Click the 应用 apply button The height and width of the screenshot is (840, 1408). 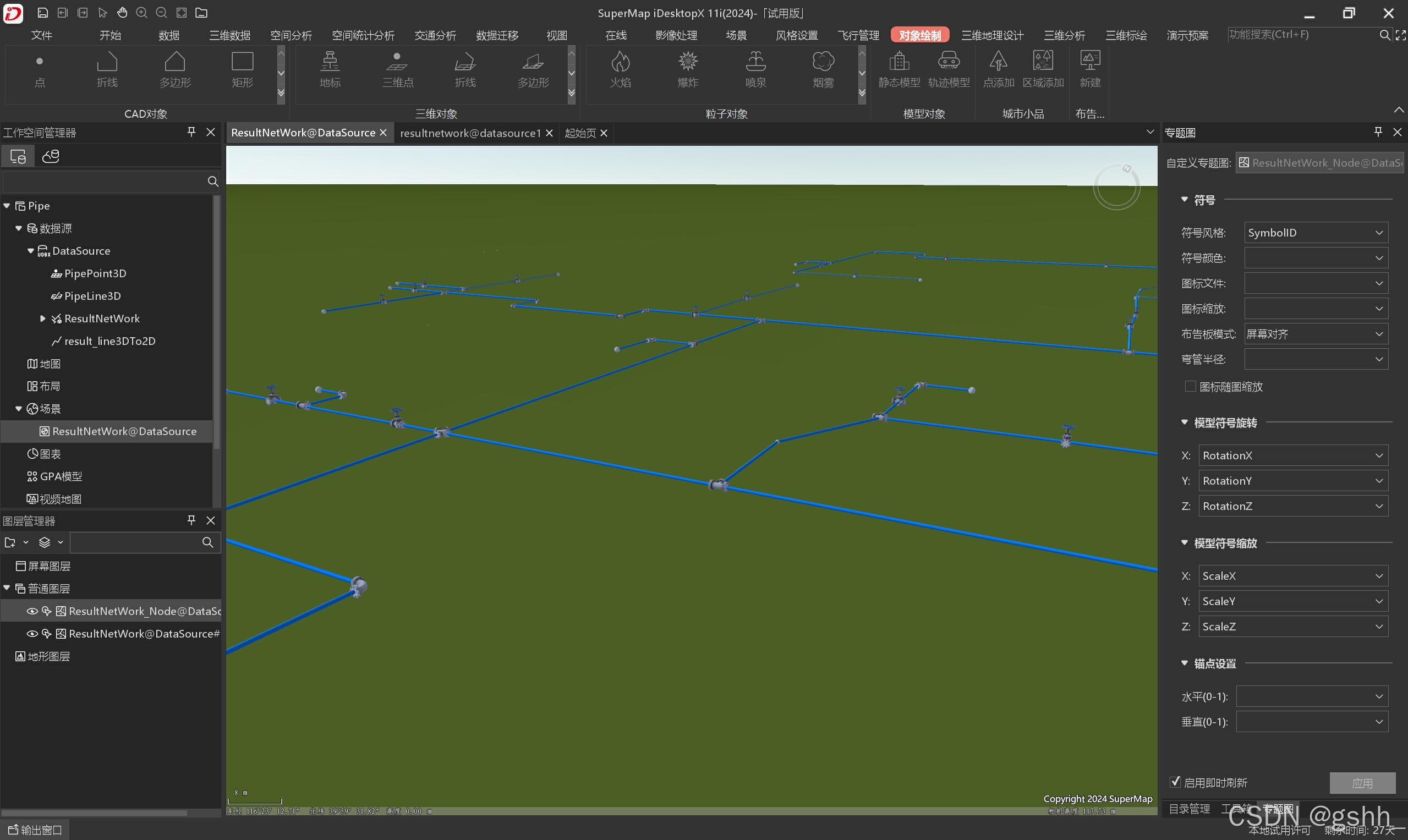point(1362,783)
